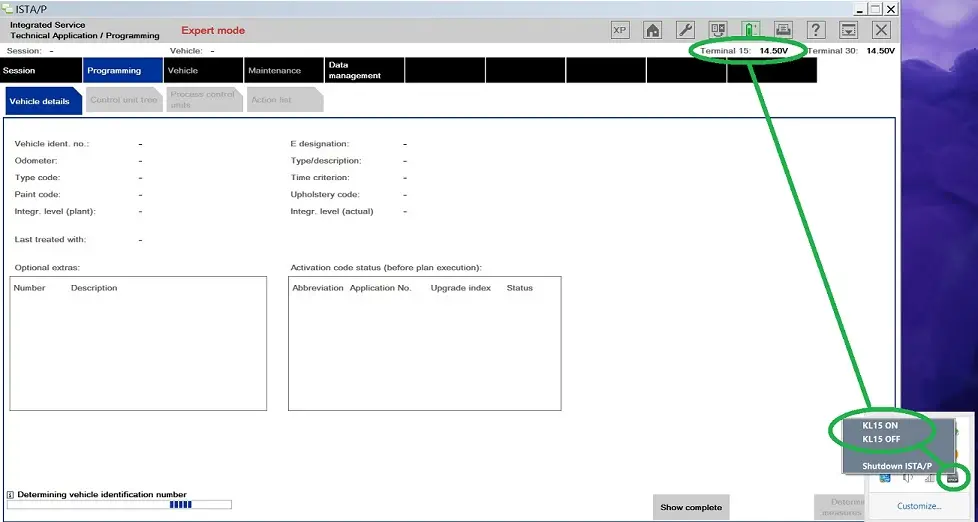
Task: Choose Shutdown ISTA/P from tray menu
Action: click(896, 466)
